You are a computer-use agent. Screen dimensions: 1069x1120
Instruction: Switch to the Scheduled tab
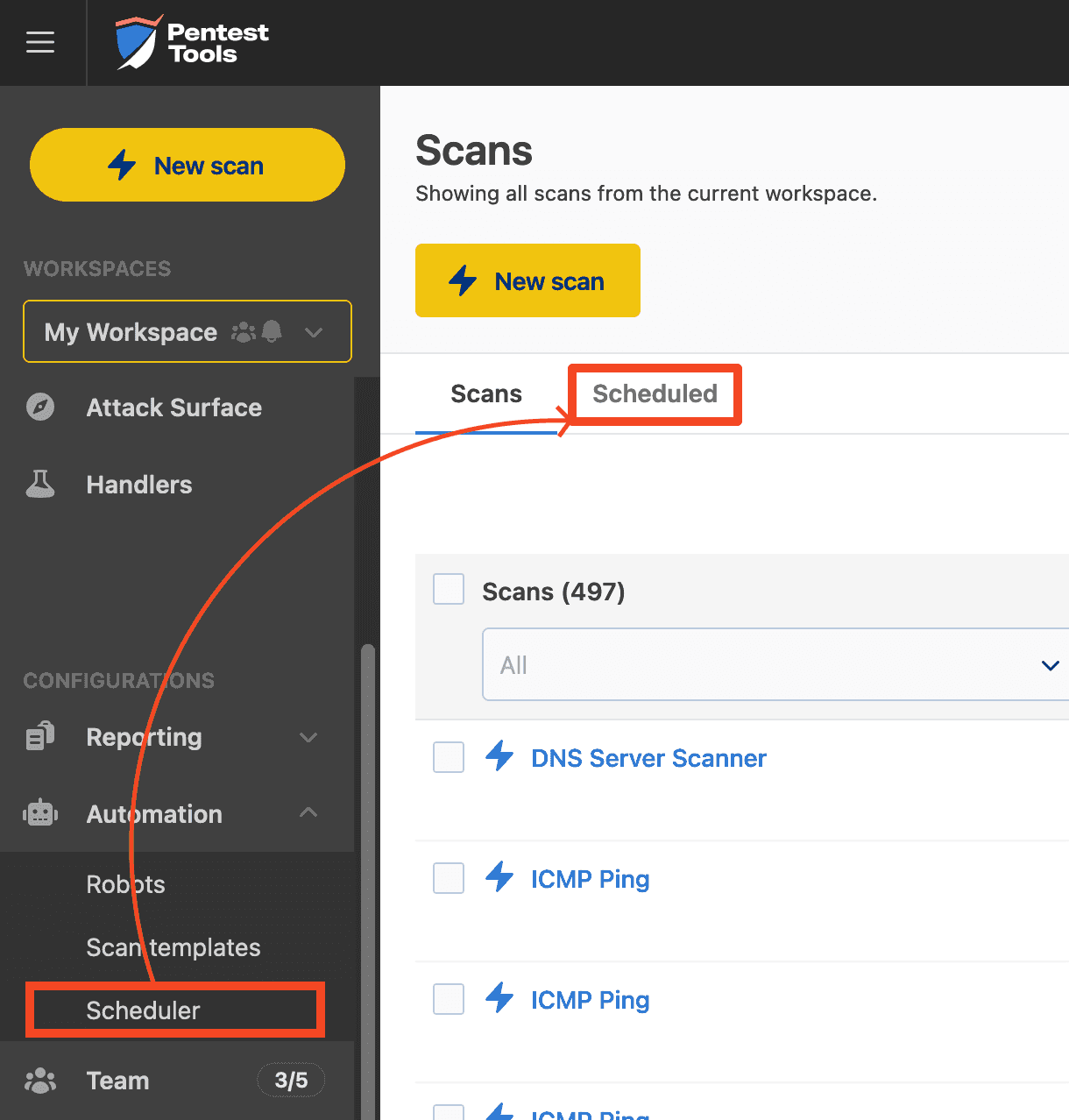(x=655, y=394)
